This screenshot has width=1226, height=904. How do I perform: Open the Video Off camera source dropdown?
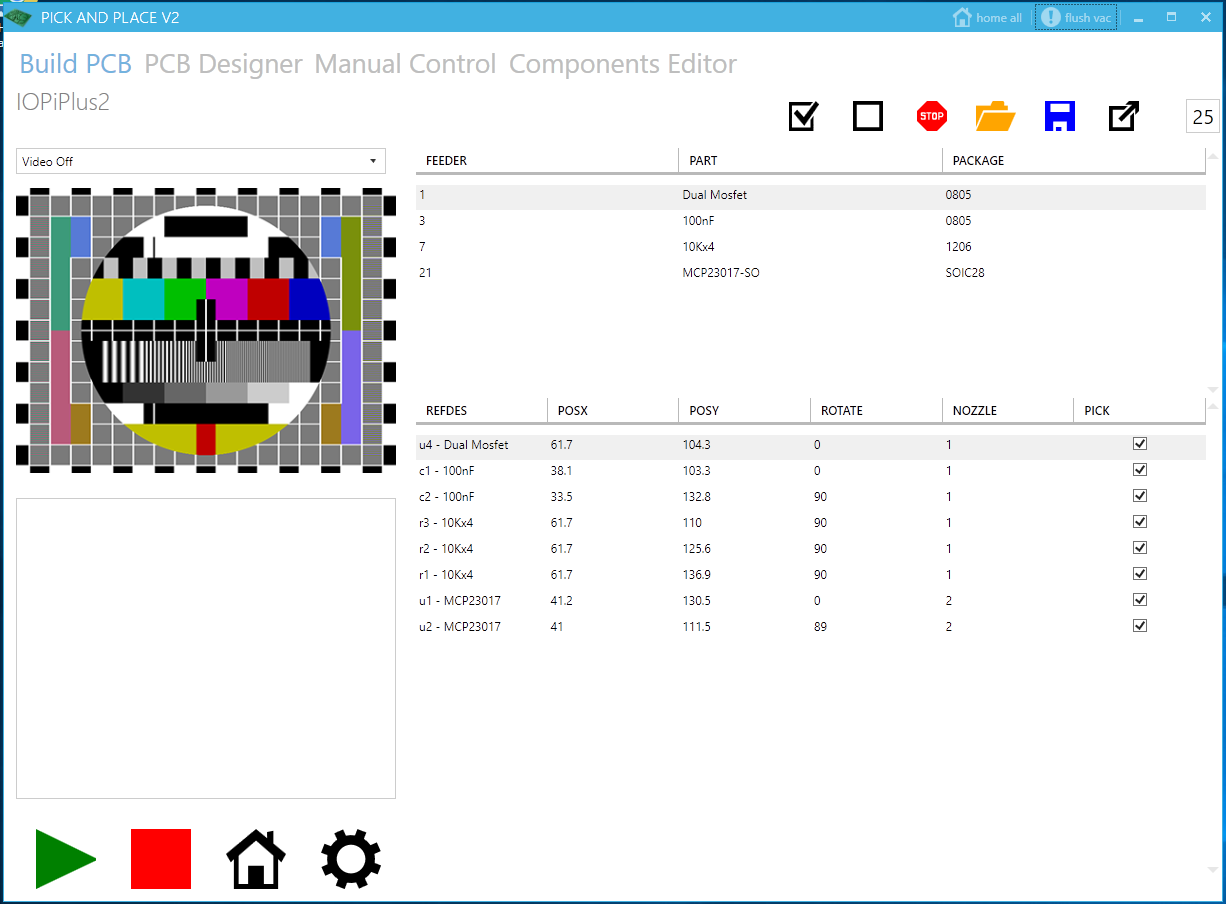(200, 160)
